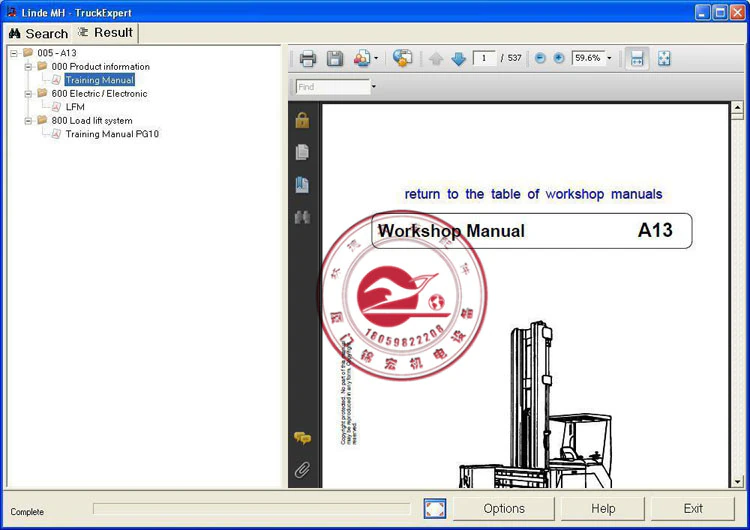Click the Help button
The height and width of the screenshot is (530, 750).
click(x=603, y=508)
